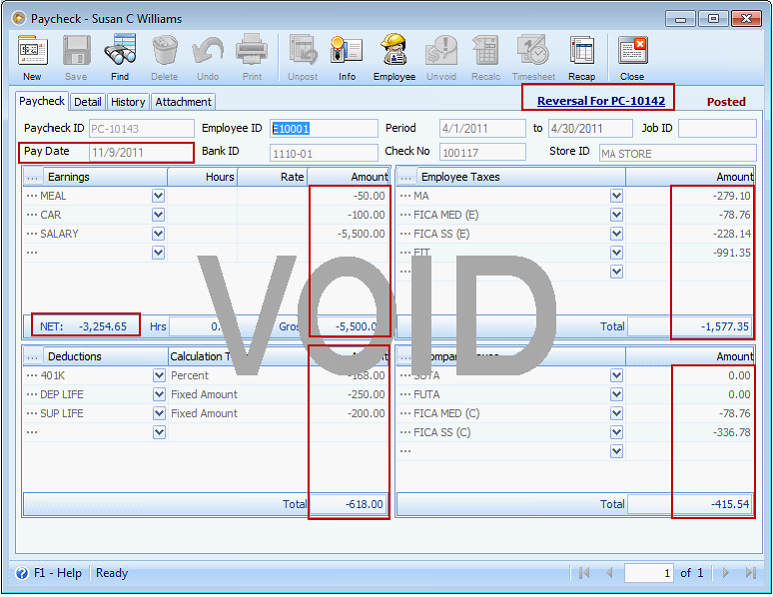Click the Delete trash can icon
Image resolution: width=773 pixels, height=597 pixels.
point(164,51)
